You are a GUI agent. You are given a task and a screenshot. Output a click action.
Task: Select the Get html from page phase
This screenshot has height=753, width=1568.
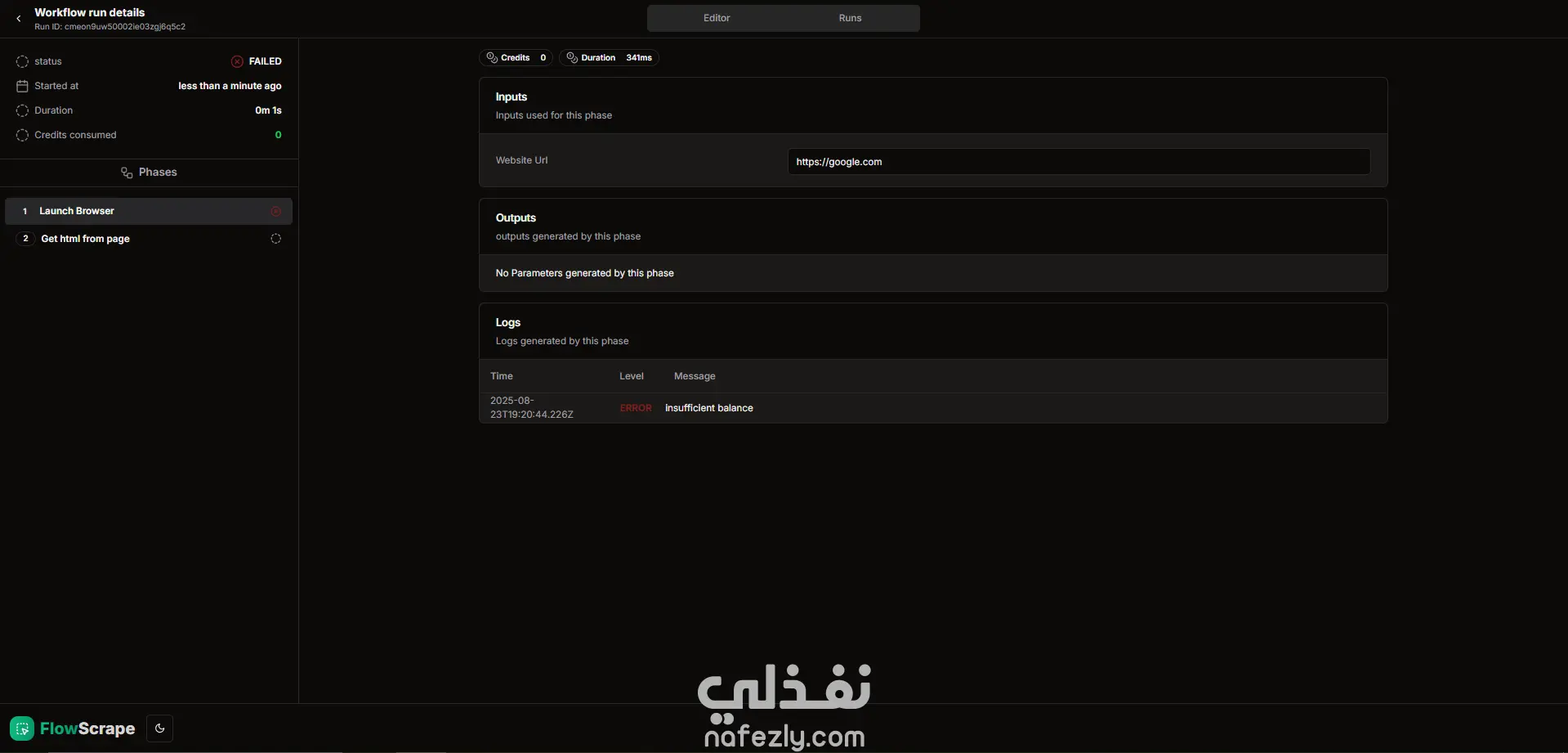tap(86, 238)
